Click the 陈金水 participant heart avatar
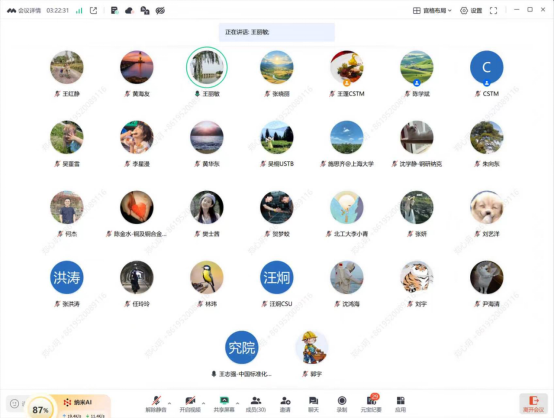The width and height of the screenshot is (554, 418). click(x=137, y=207)
